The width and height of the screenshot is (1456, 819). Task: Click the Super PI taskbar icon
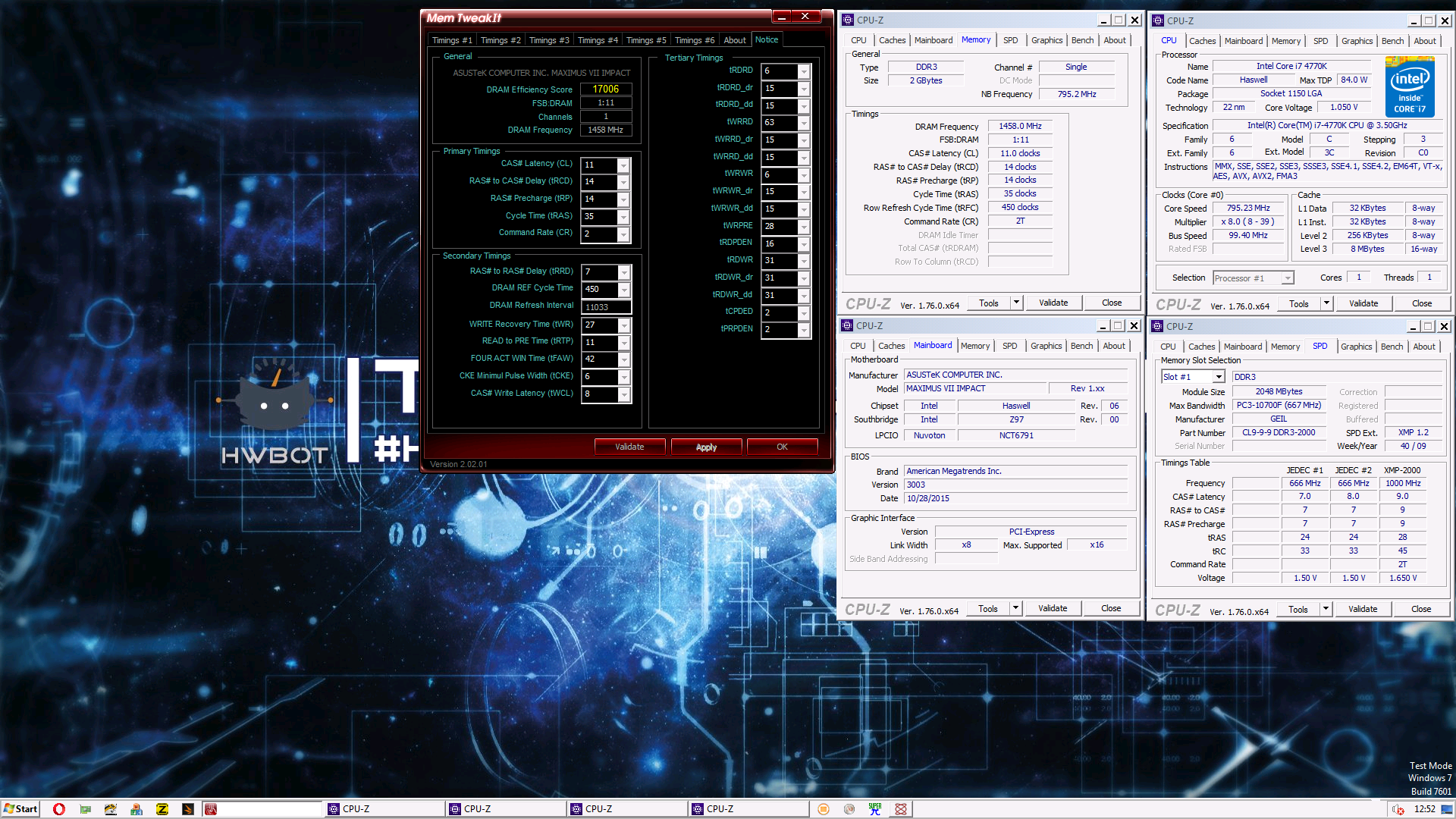pyautogui.click(x=875, y=809)
